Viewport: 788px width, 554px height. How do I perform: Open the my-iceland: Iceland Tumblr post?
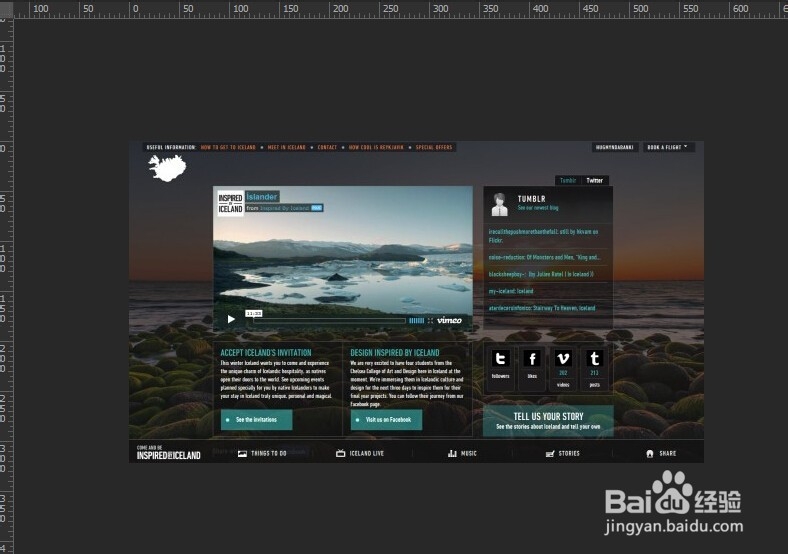click(x=511, y=291)
